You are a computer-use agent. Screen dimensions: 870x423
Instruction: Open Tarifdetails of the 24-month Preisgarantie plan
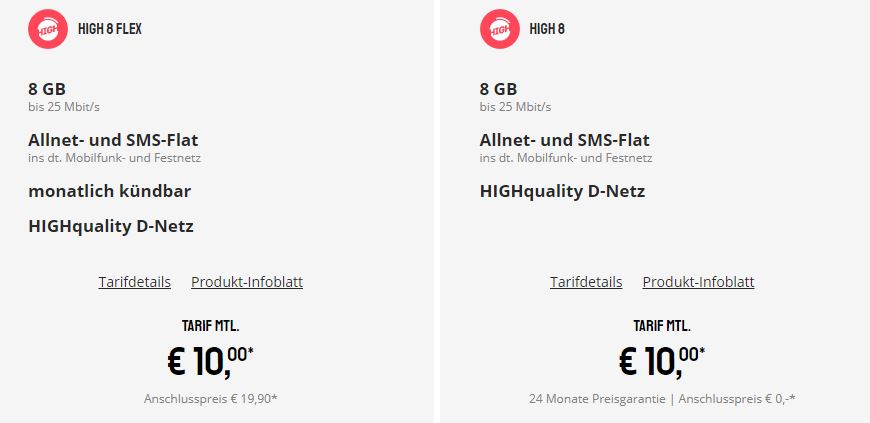pos(586,282)
